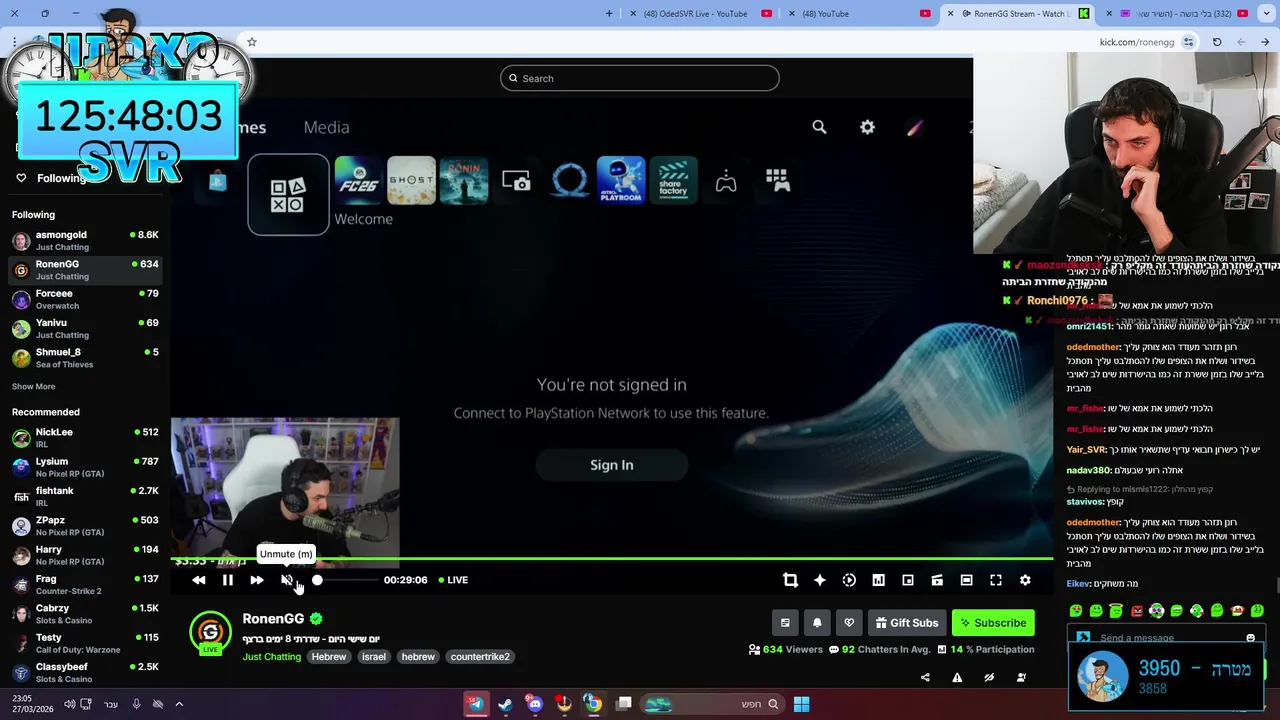The width and height of the screenshot is (1280, 720).
Task: Open asmongold channel in Following list
Action: point(85,241)
